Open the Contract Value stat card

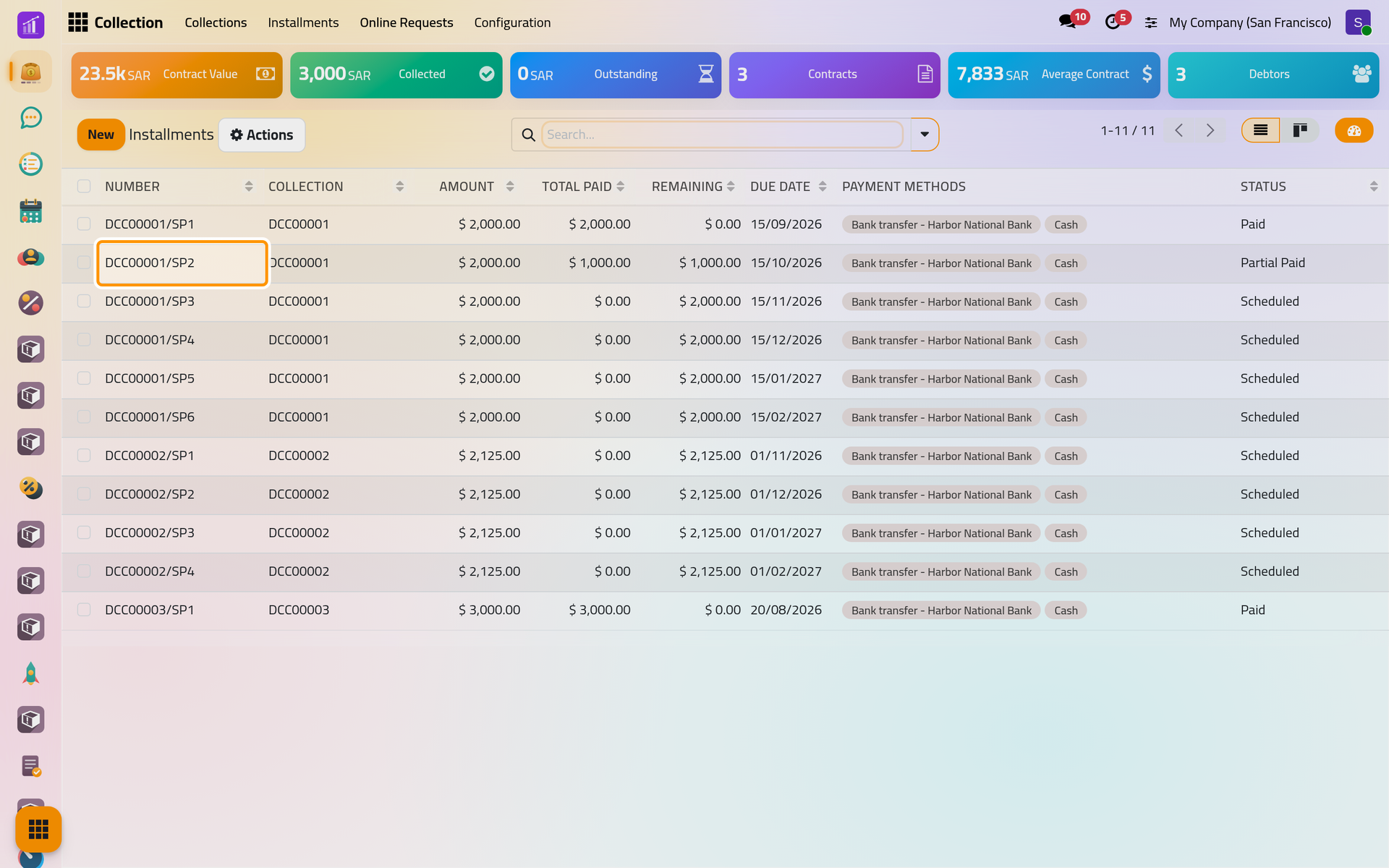177,75
